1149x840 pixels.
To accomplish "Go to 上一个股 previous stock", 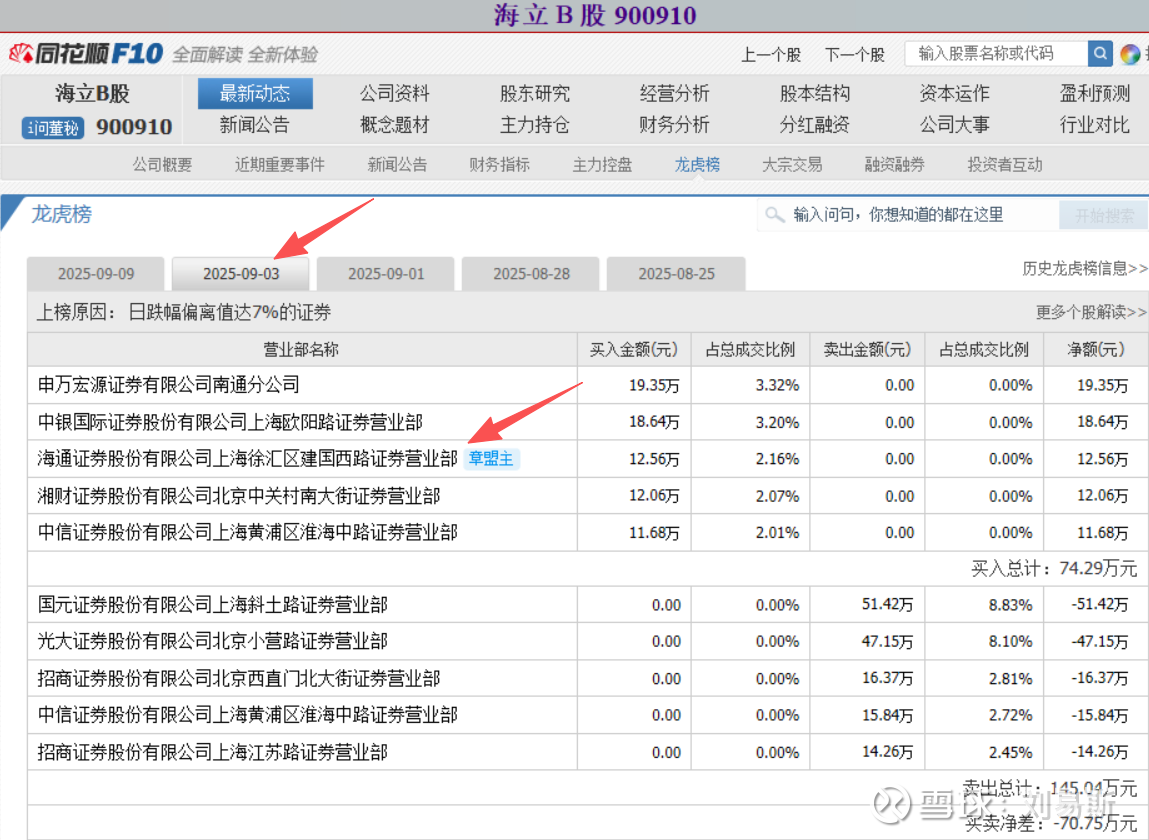I will point(771,55).
